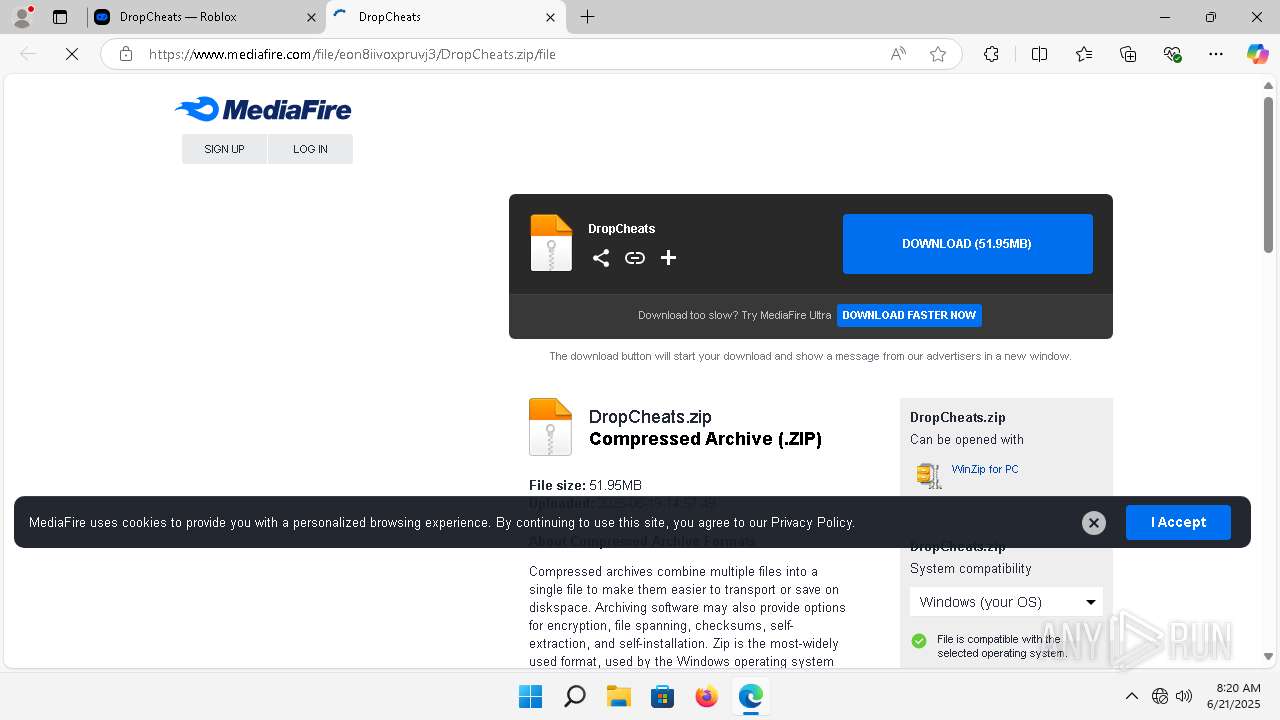Open Collections icon

[1128, 54]
